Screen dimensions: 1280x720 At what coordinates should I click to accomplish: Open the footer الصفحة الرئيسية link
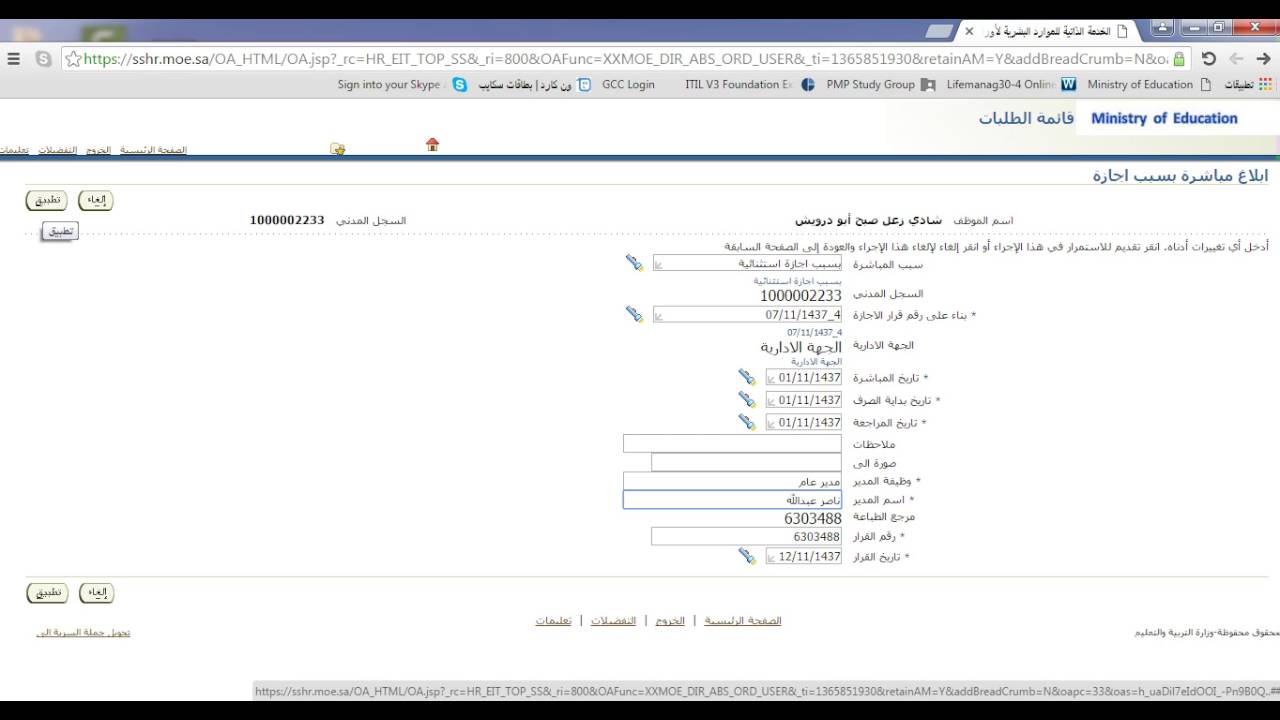click(x=743, y=621)
